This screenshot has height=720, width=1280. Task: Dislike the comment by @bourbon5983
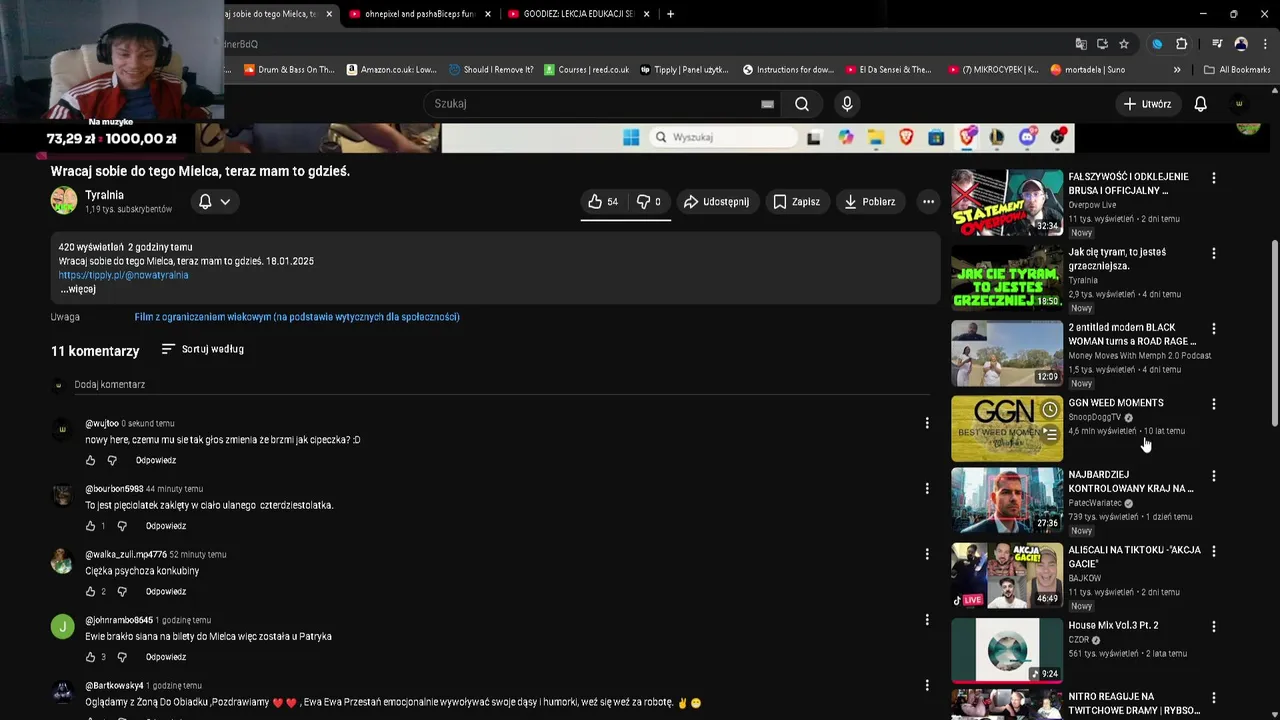[x=122, y=526]
